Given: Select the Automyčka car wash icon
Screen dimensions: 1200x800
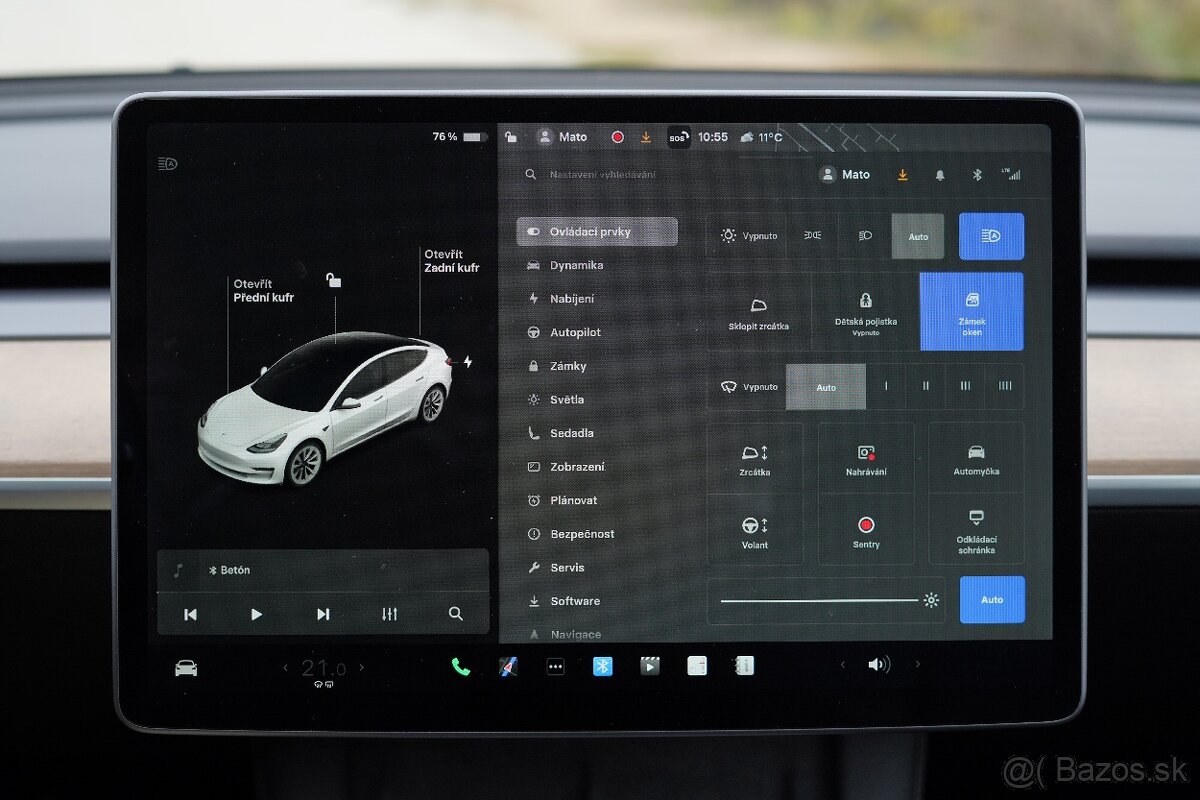Looking at the screenshot, I should tap(976, 452).
